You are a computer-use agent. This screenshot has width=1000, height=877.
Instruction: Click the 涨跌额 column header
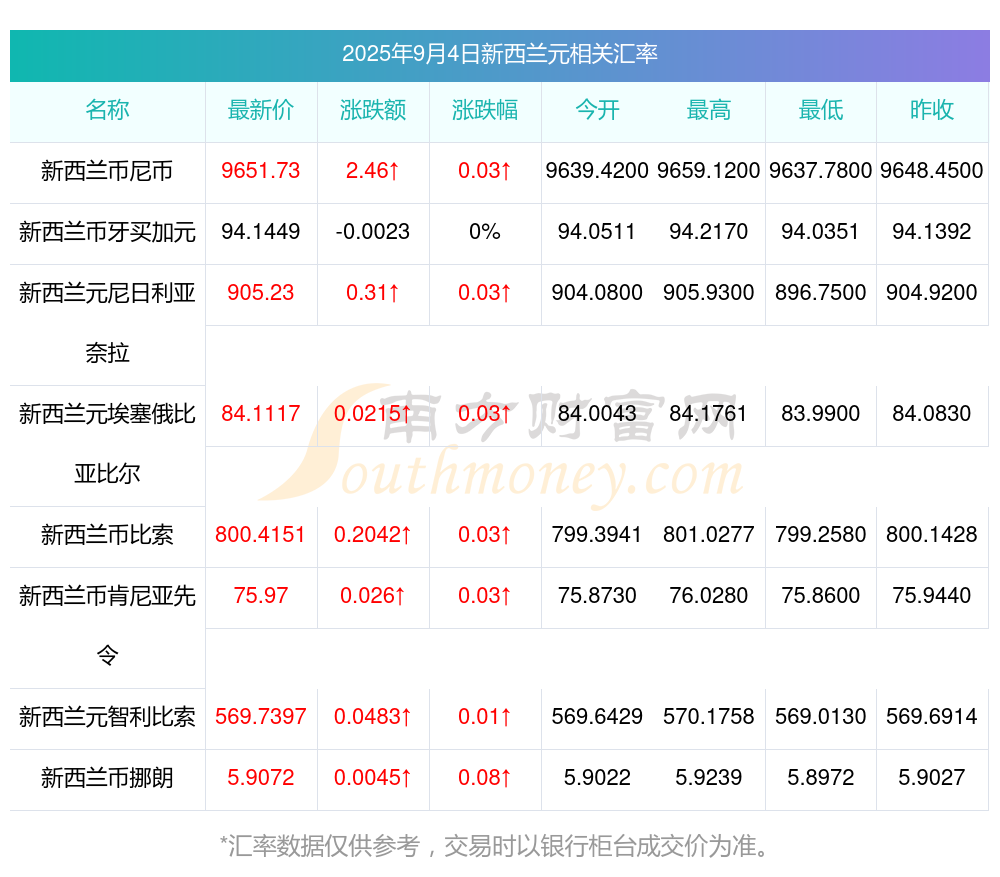(x=373, y=110)
